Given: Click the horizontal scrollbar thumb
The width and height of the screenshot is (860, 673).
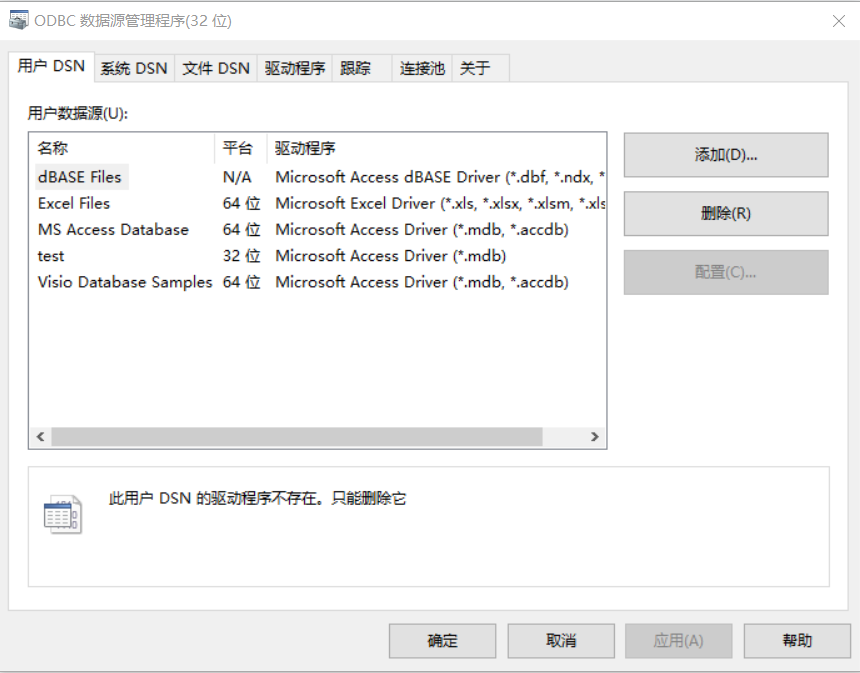Looking at the screenshot, I should click(x=297, y=437).
